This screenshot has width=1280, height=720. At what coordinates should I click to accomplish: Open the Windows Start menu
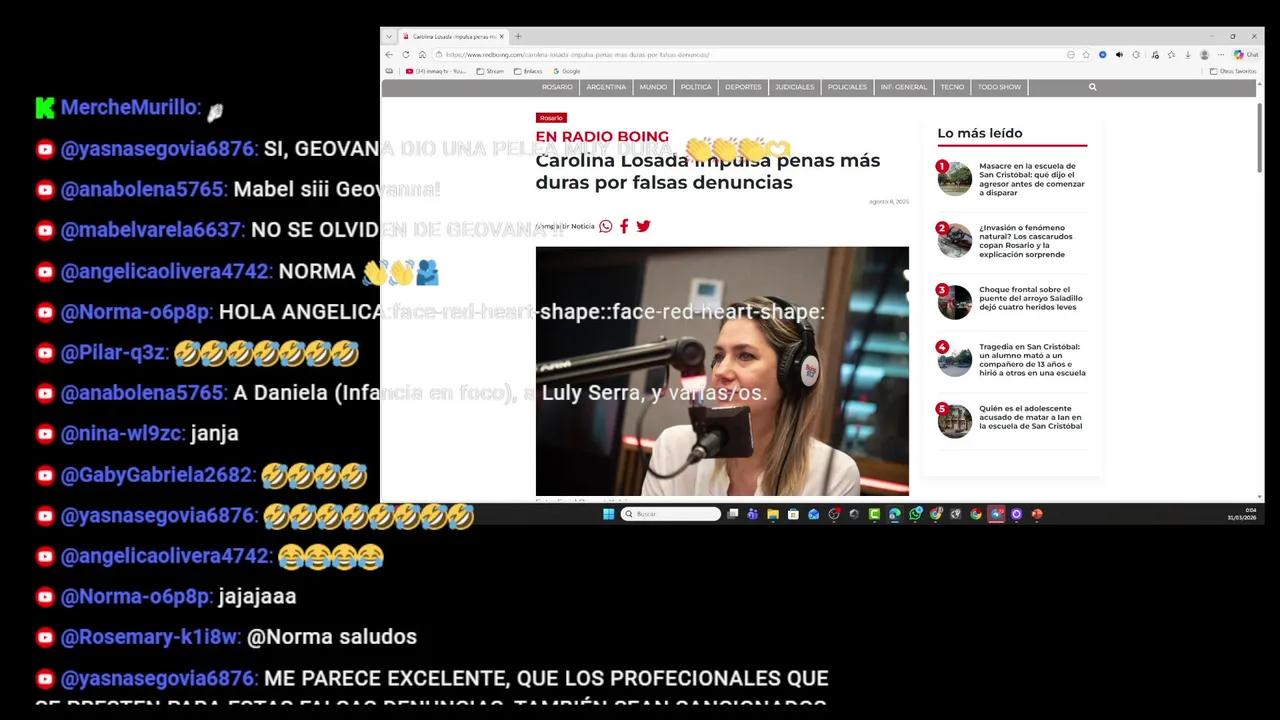pos(608,514)
